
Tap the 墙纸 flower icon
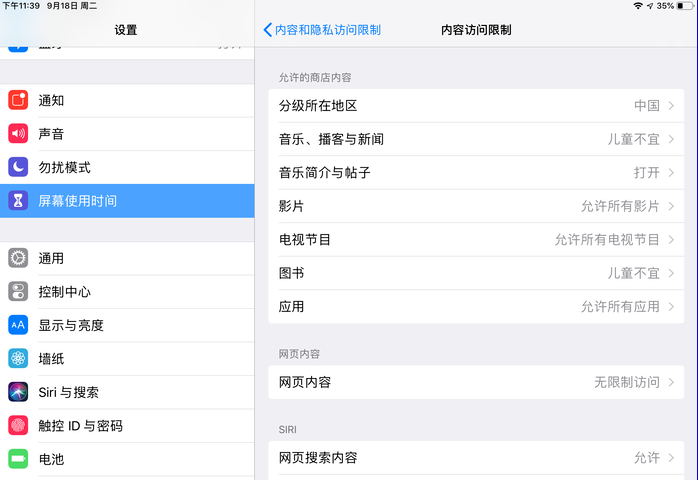click(x=18, y=358)
